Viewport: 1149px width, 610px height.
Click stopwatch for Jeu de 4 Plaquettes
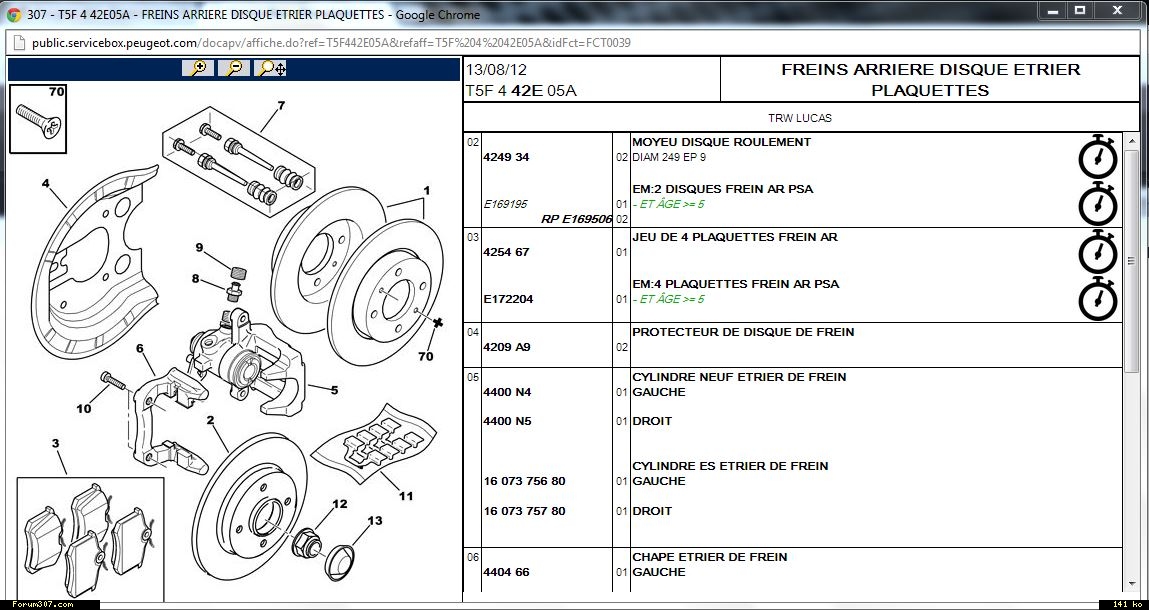[x=1097, y=252]
